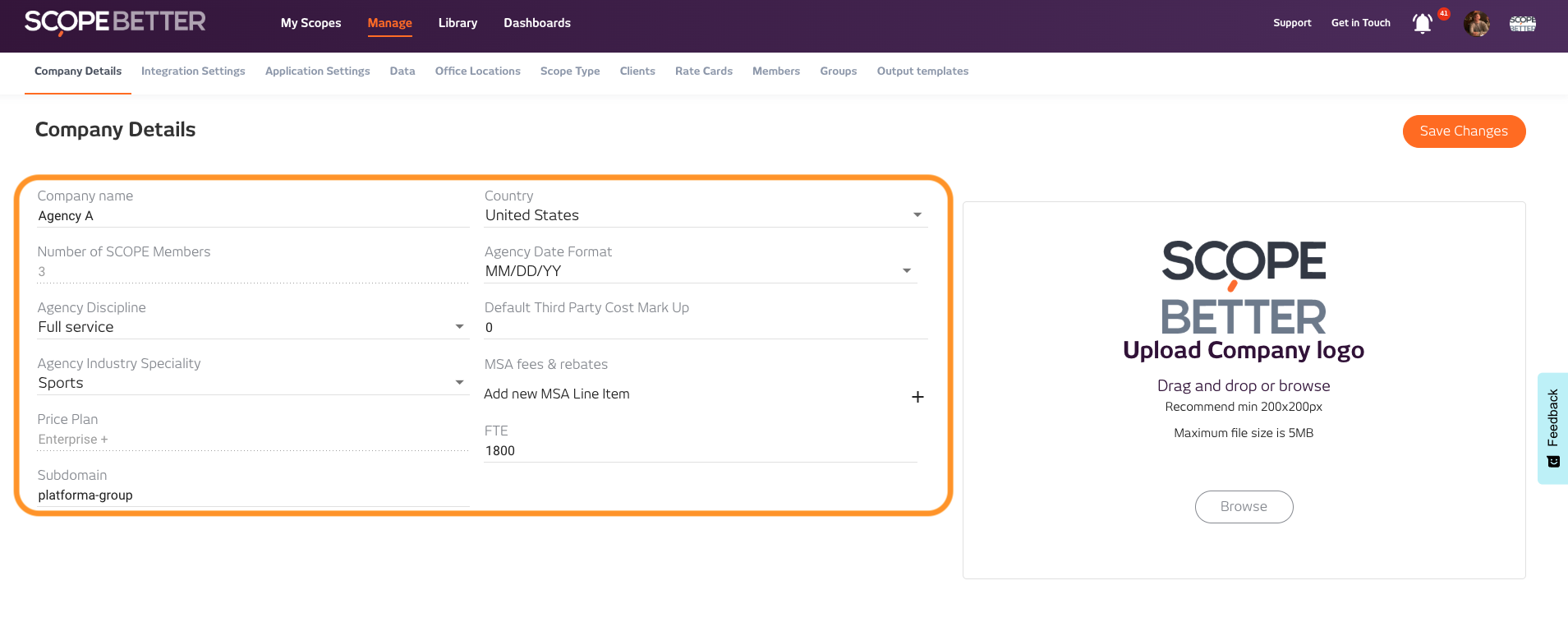The height and width of the screenshot is (622, 1568).
Task: Go to My Scopes menu
Action: 310,23
